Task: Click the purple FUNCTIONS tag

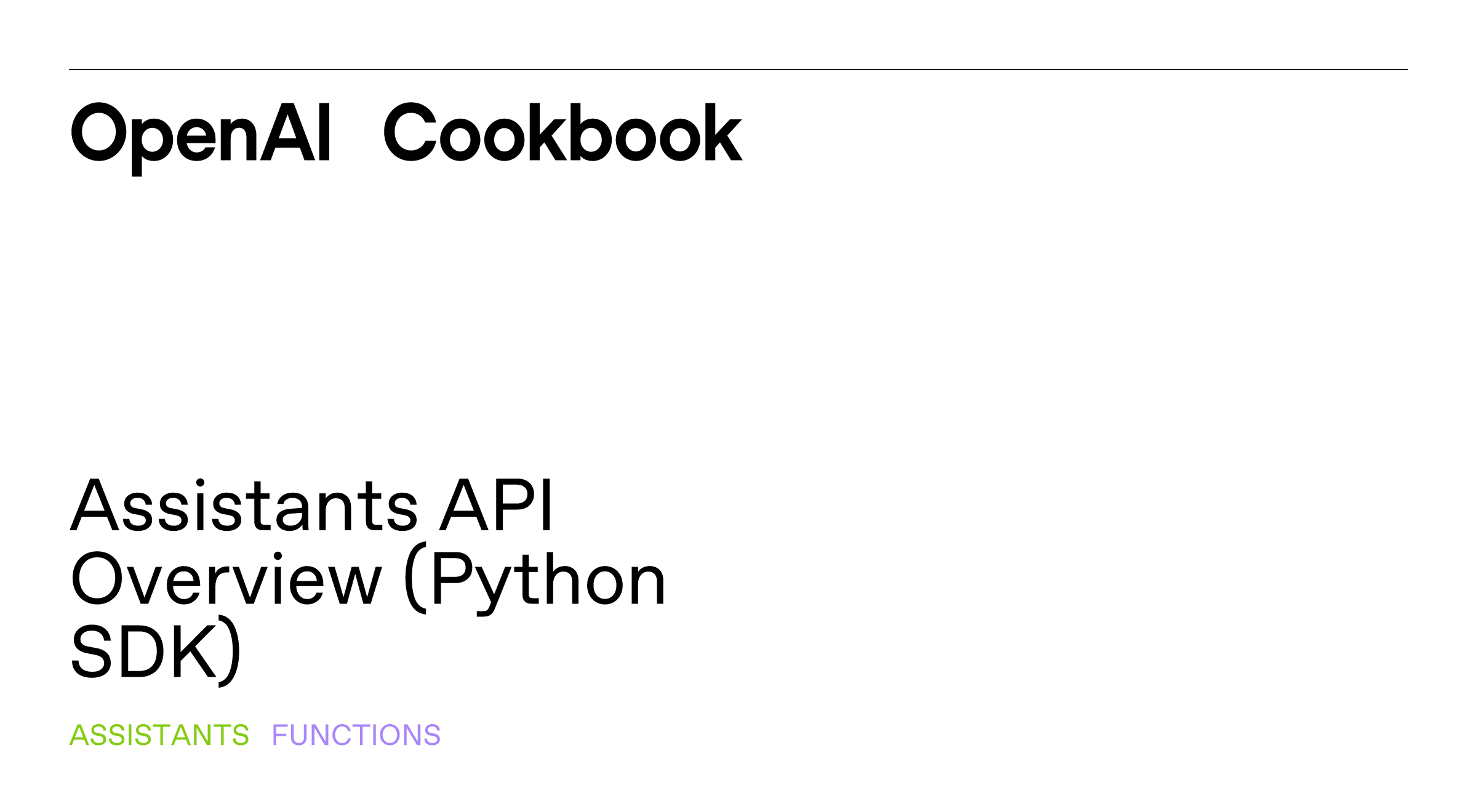Action: tap(356, 735)
